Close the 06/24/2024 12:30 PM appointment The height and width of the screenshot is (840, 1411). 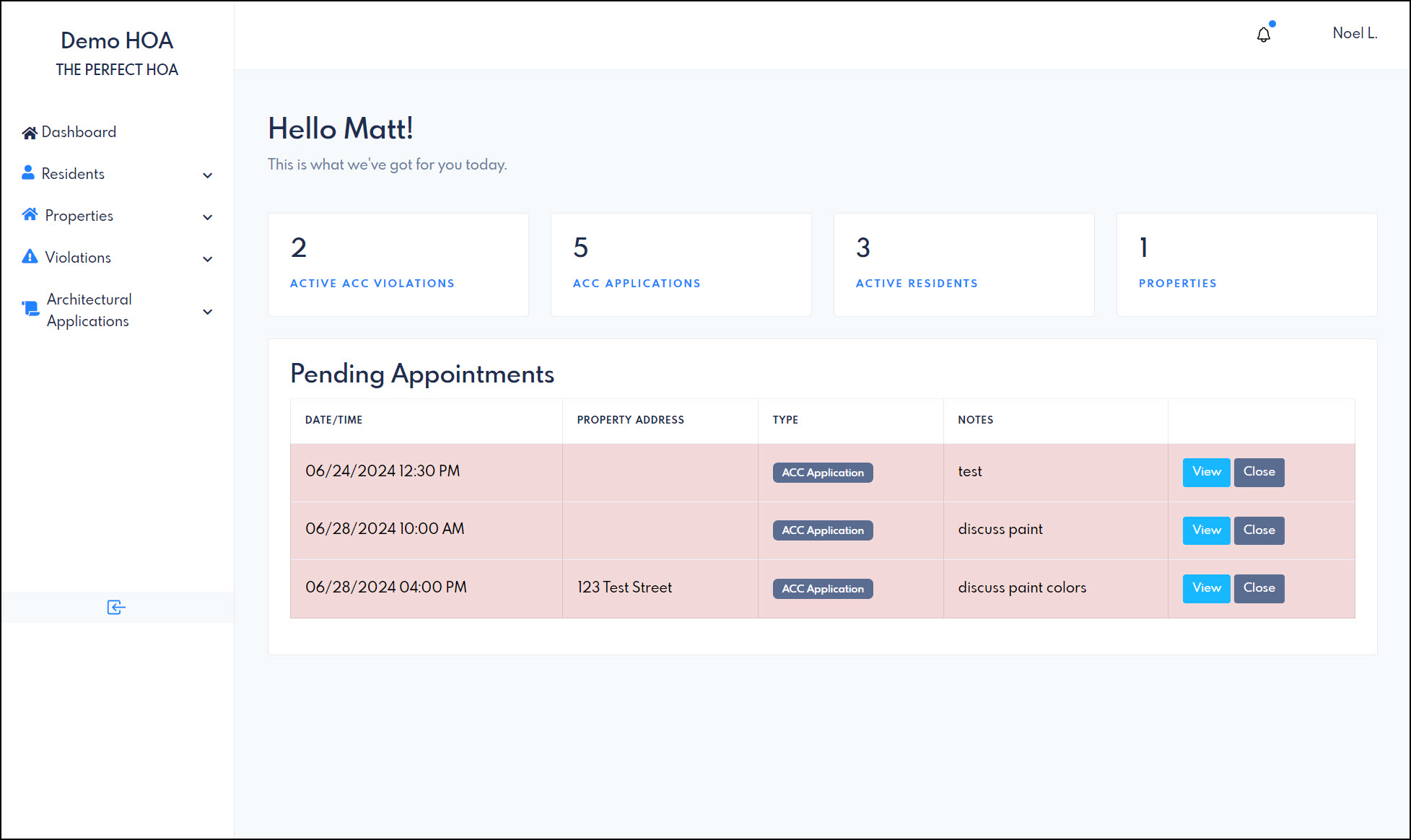(x=1258, y=471)
